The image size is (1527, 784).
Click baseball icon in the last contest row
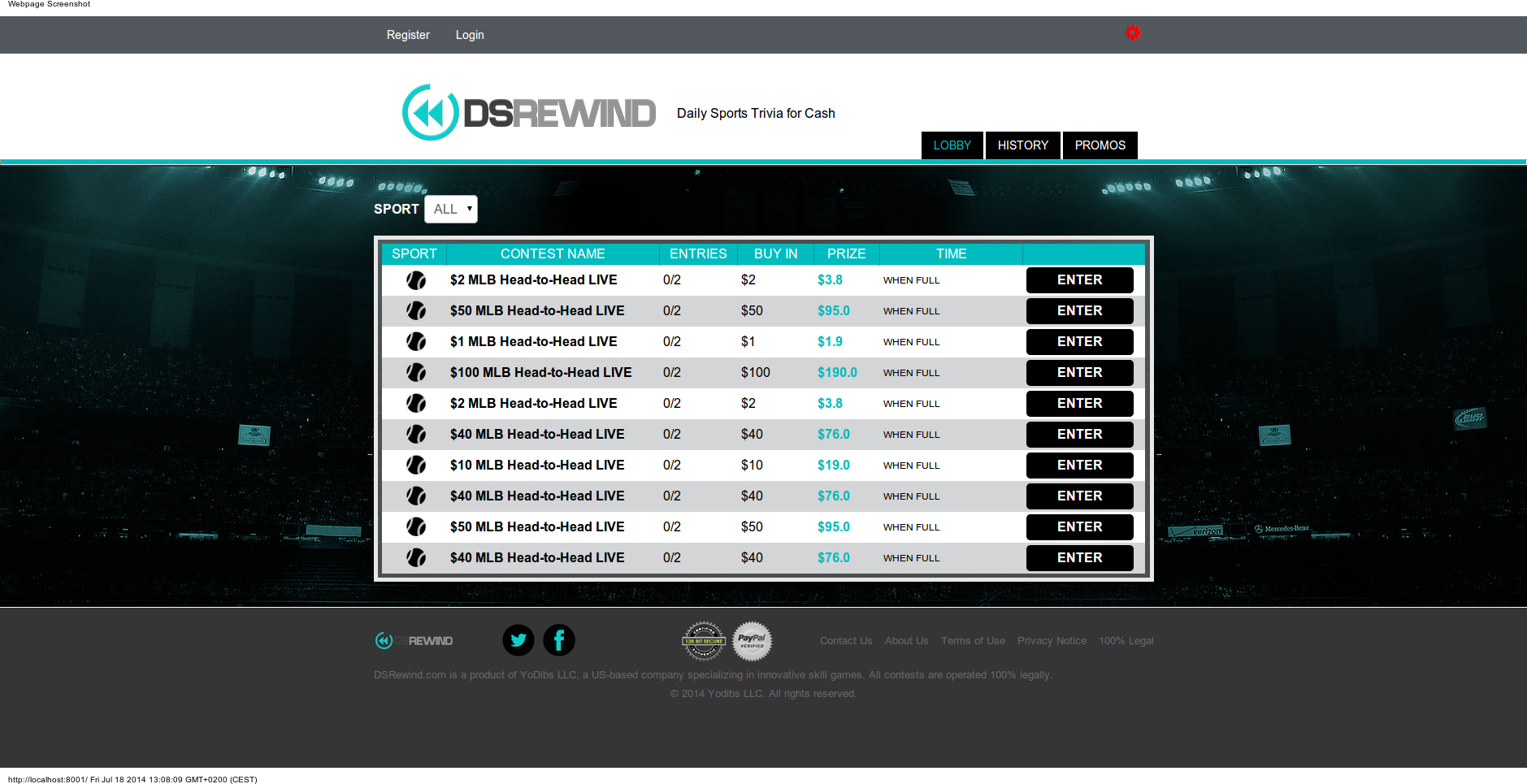416,558
